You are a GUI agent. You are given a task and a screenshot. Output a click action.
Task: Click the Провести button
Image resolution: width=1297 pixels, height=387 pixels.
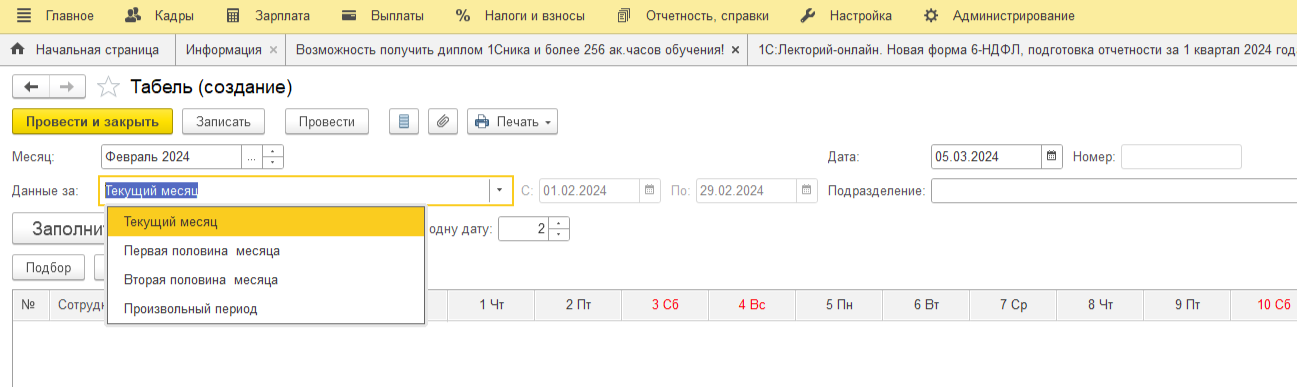327,121
